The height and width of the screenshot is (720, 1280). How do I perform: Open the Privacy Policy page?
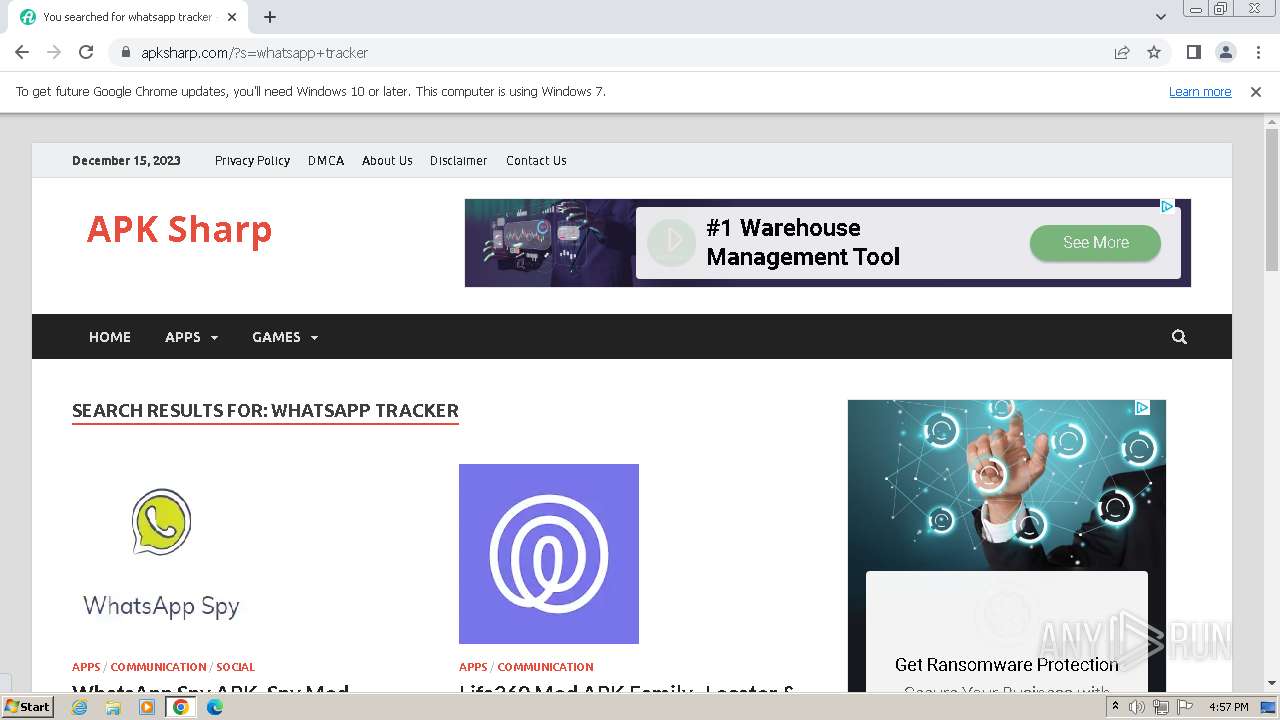point(252,160)
